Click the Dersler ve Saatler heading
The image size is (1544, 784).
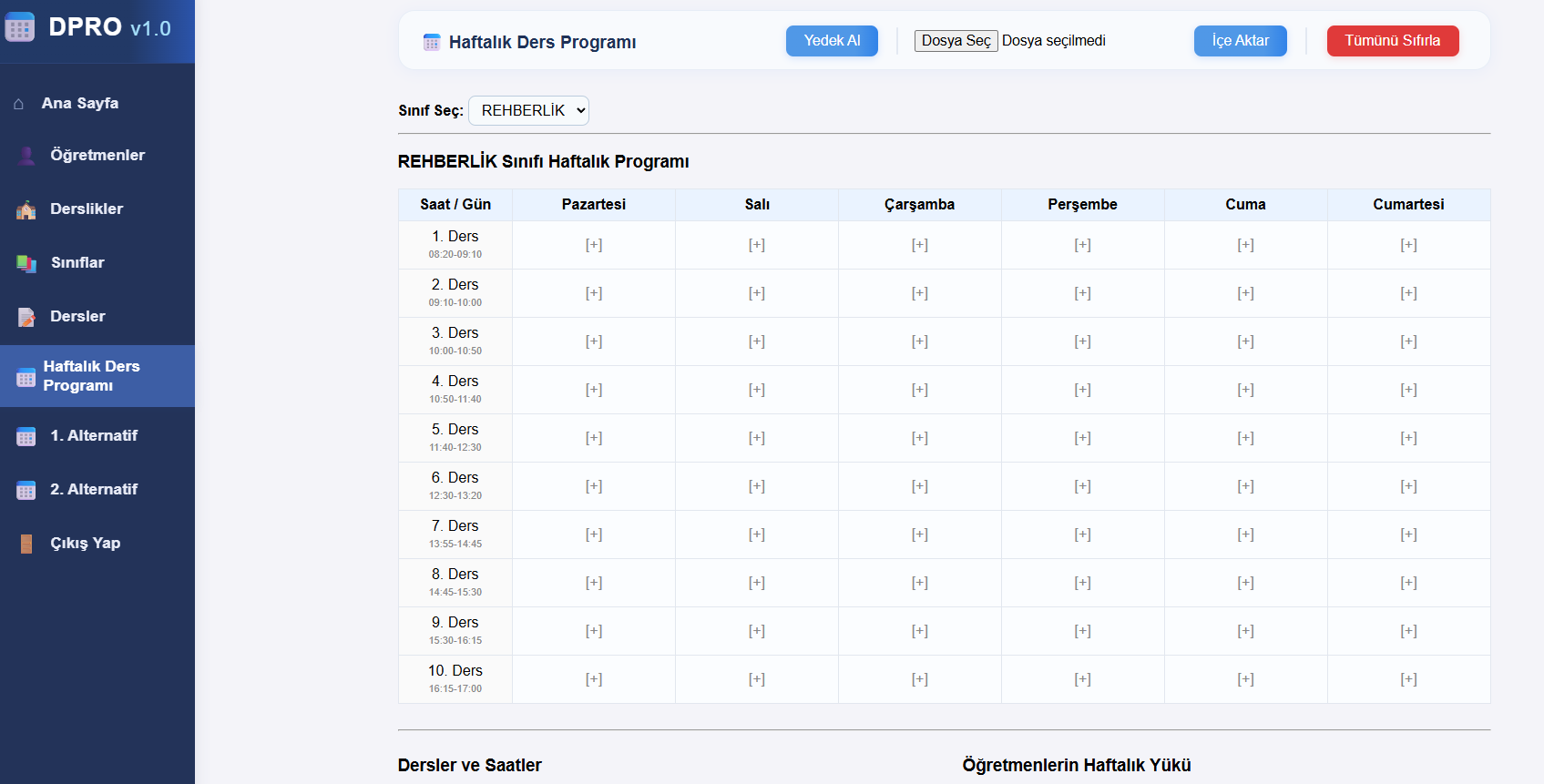(470, 766)
